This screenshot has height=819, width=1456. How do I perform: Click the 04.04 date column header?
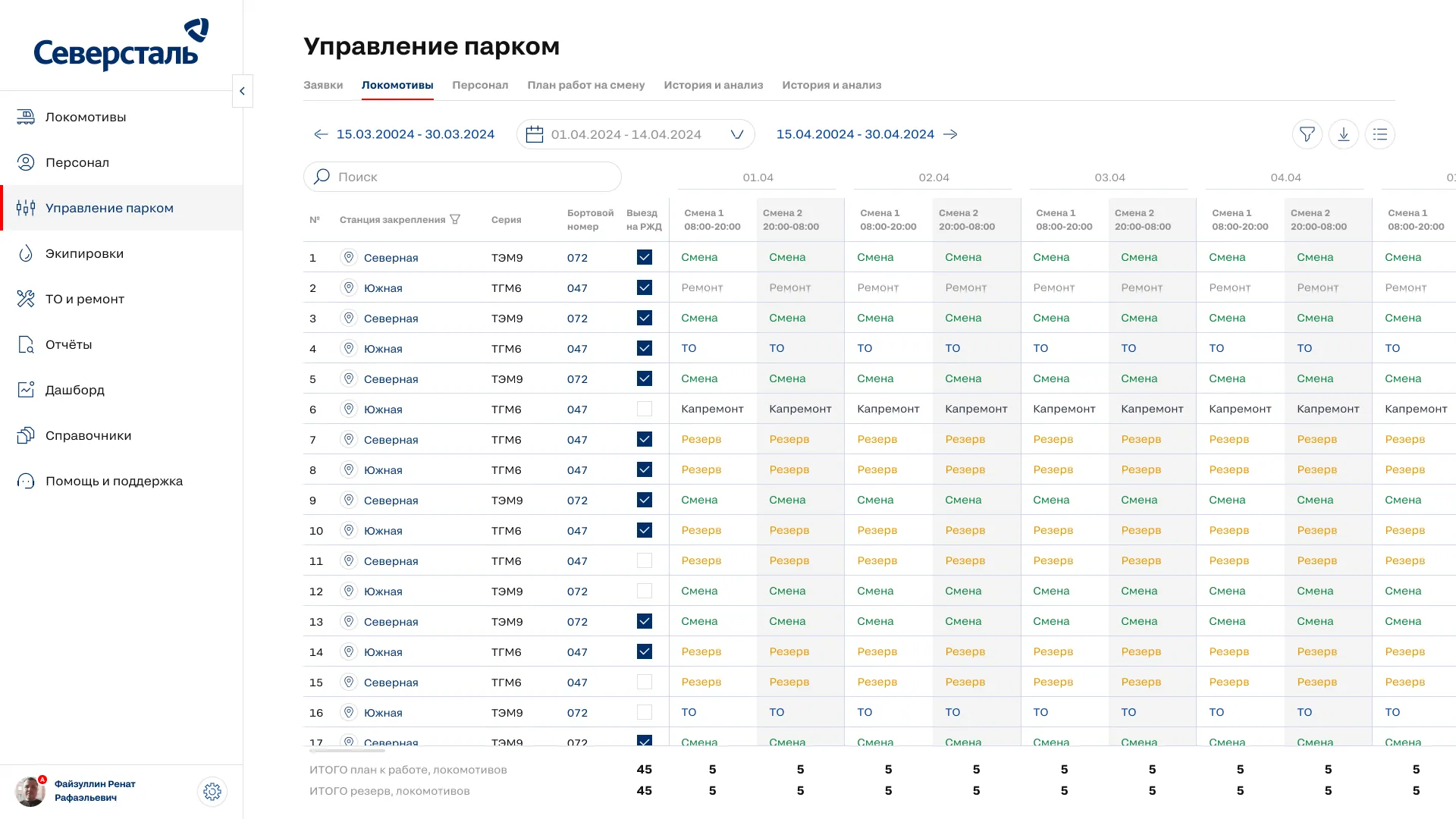tap(1285, 177)
